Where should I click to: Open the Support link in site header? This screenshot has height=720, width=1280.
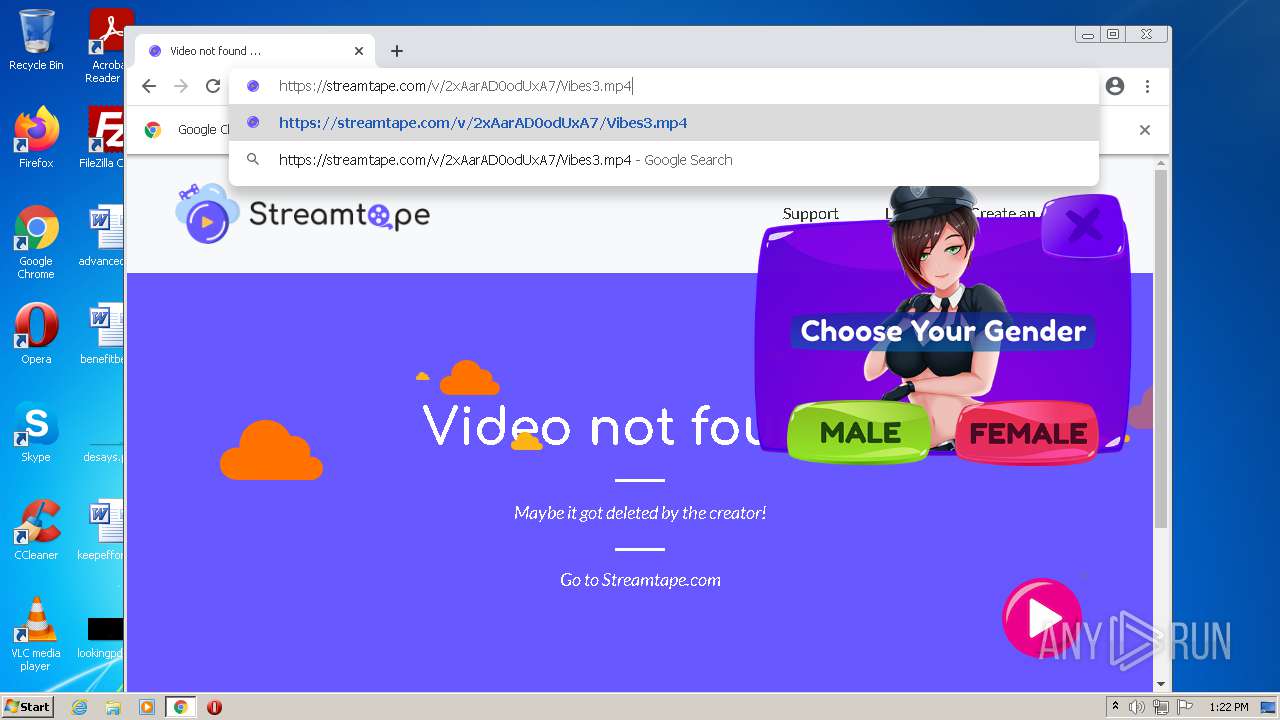[810, 214]
